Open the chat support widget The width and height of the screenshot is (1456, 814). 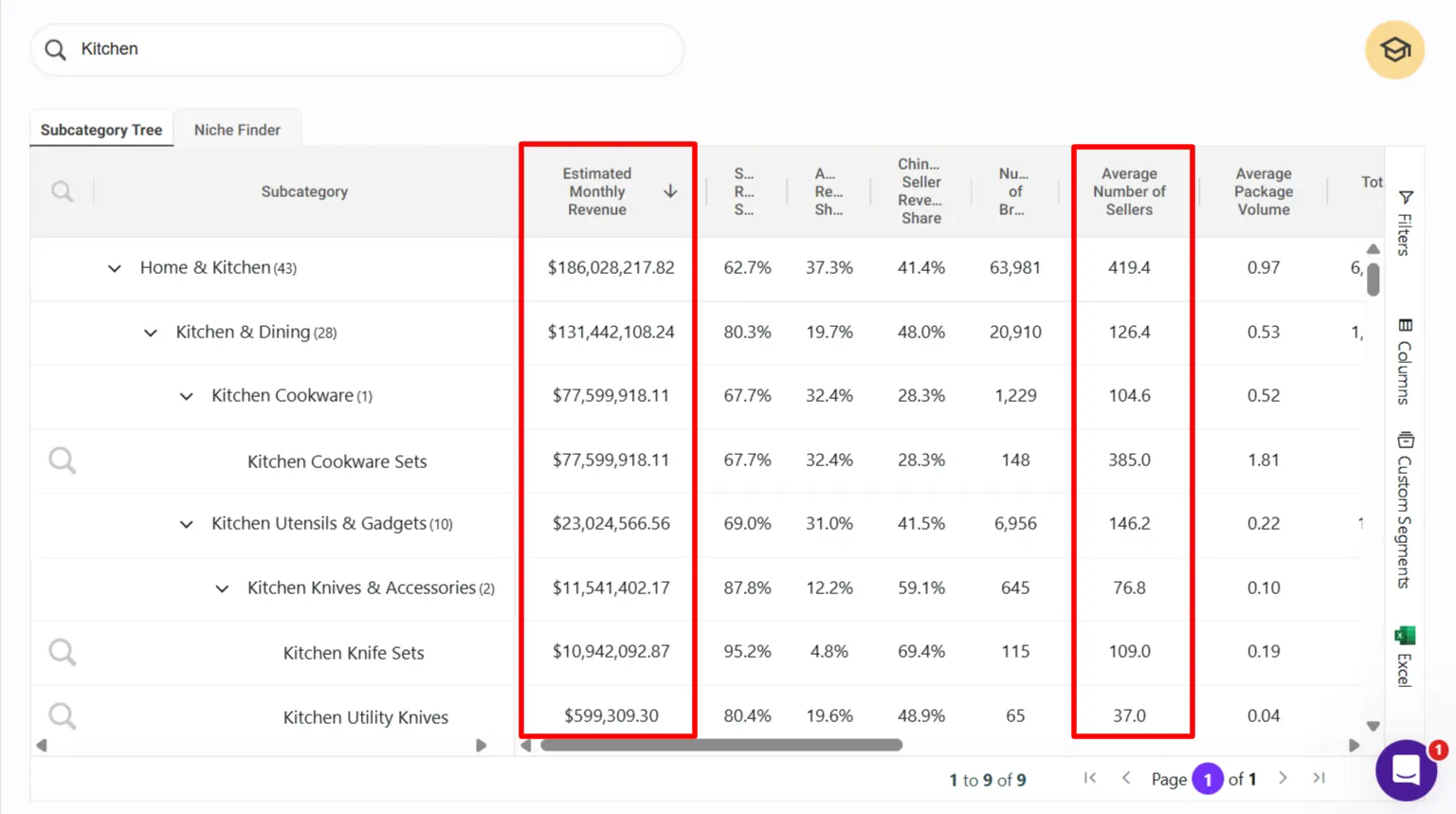click(1406, 770)
